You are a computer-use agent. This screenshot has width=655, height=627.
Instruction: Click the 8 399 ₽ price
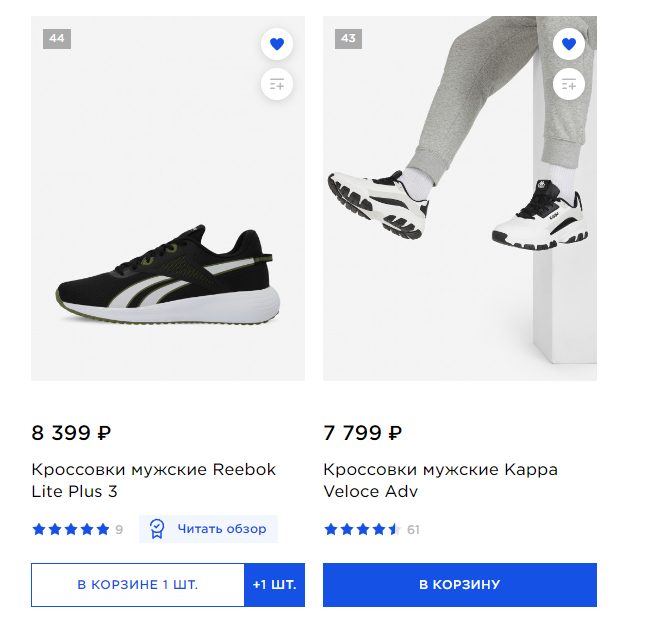71,433
